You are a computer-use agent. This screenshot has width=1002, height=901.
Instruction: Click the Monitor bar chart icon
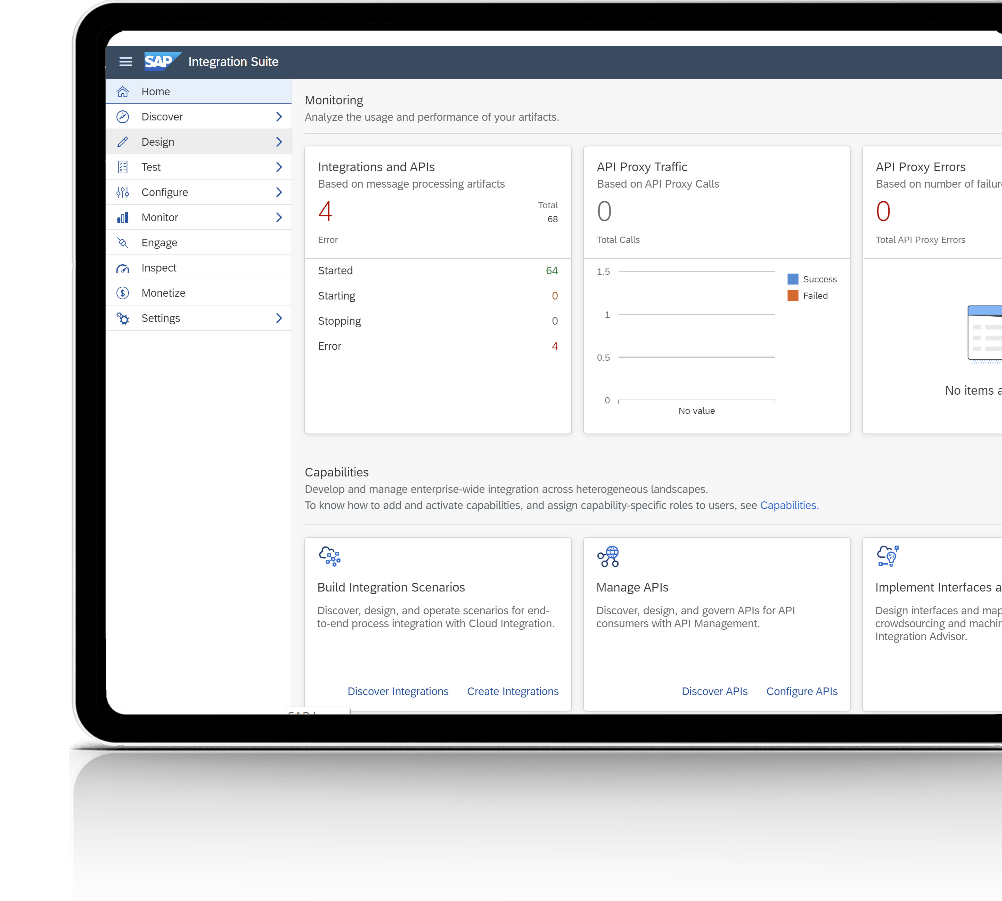123,218
